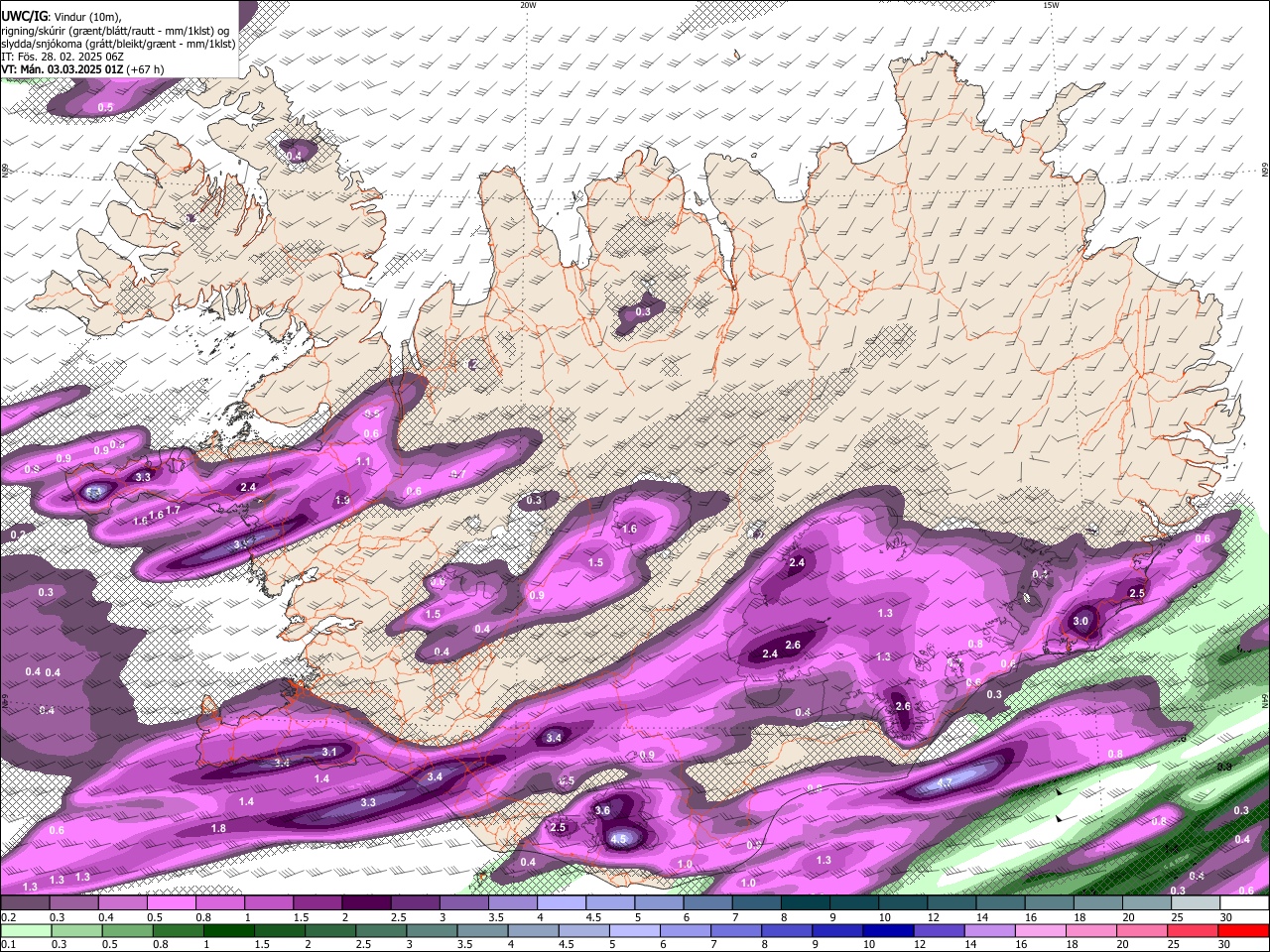Click the '20W' longitude label

[x=528, y=5]
